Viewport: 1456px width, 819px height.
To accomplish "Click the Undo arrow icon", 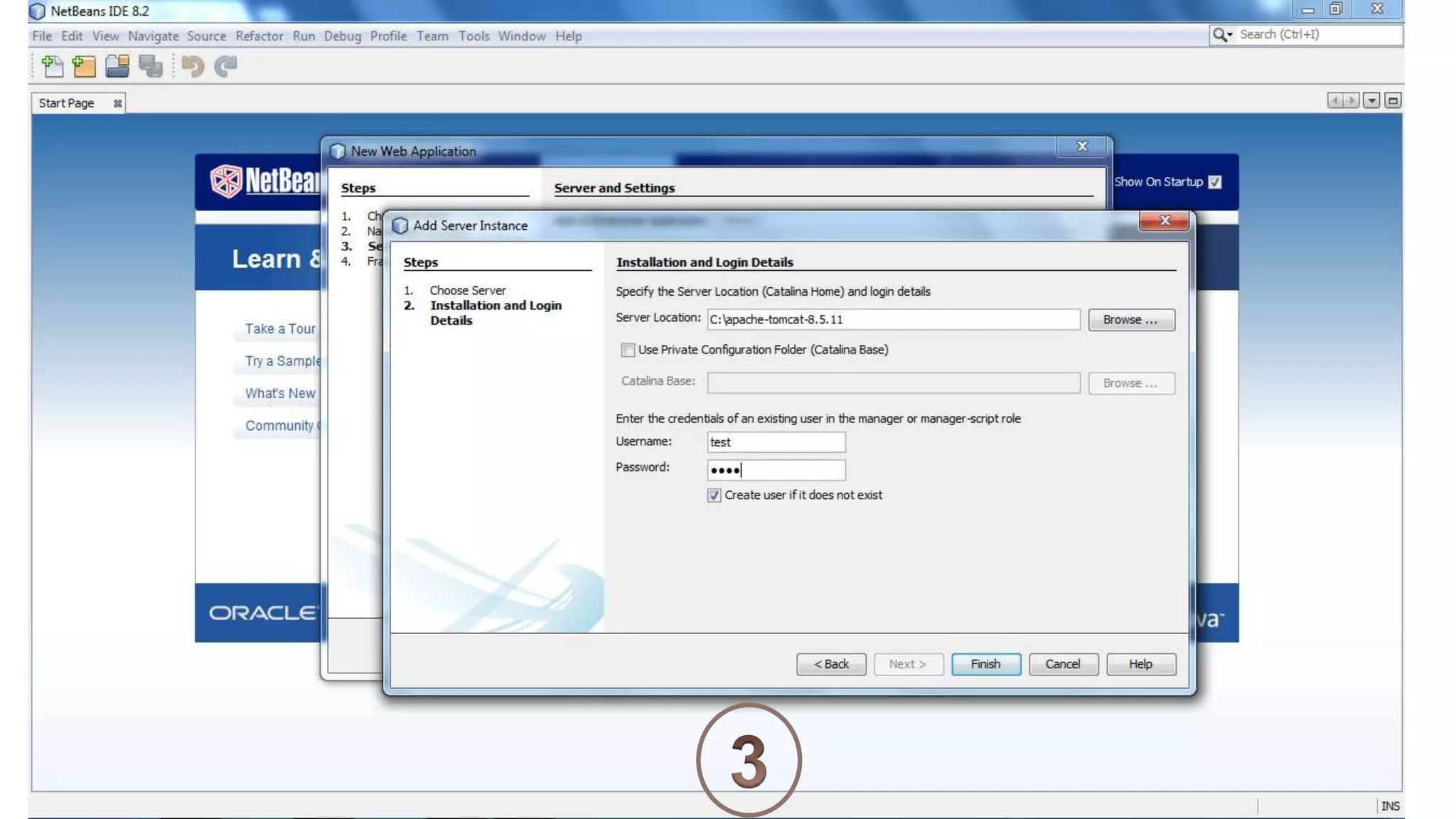I will pyautogui.click(x=192, y=66).
